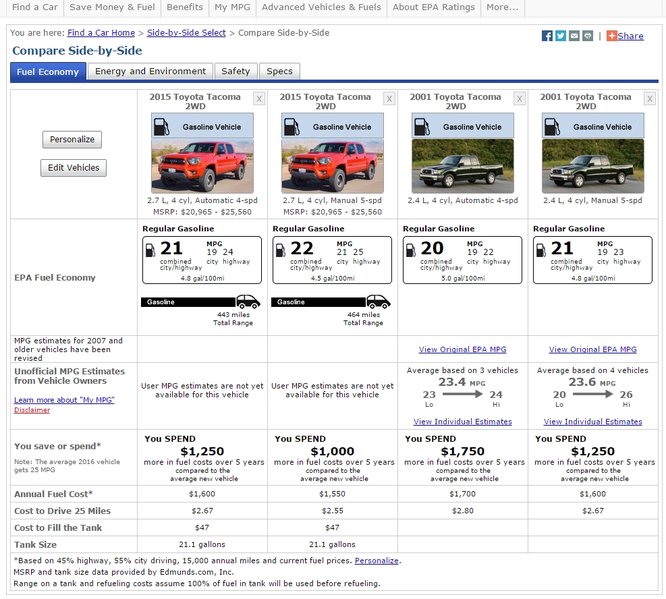Remove 2015 Tacoma Manual 5-spd column
This screenshot has height=599, width=666.
(389, 99)
